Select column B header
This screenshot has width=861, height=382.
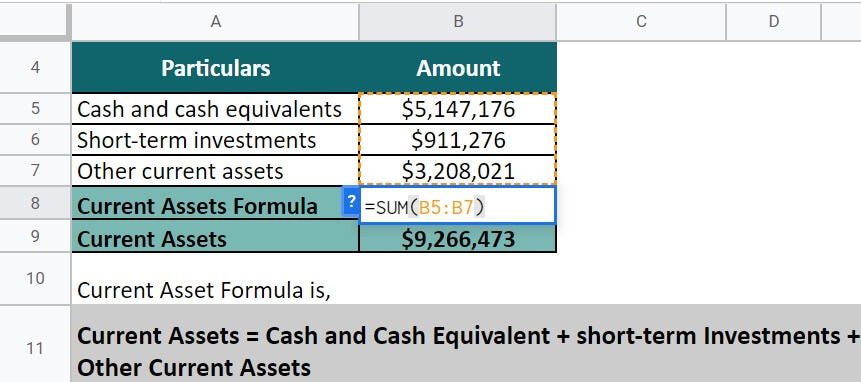[x=457, y=21]
